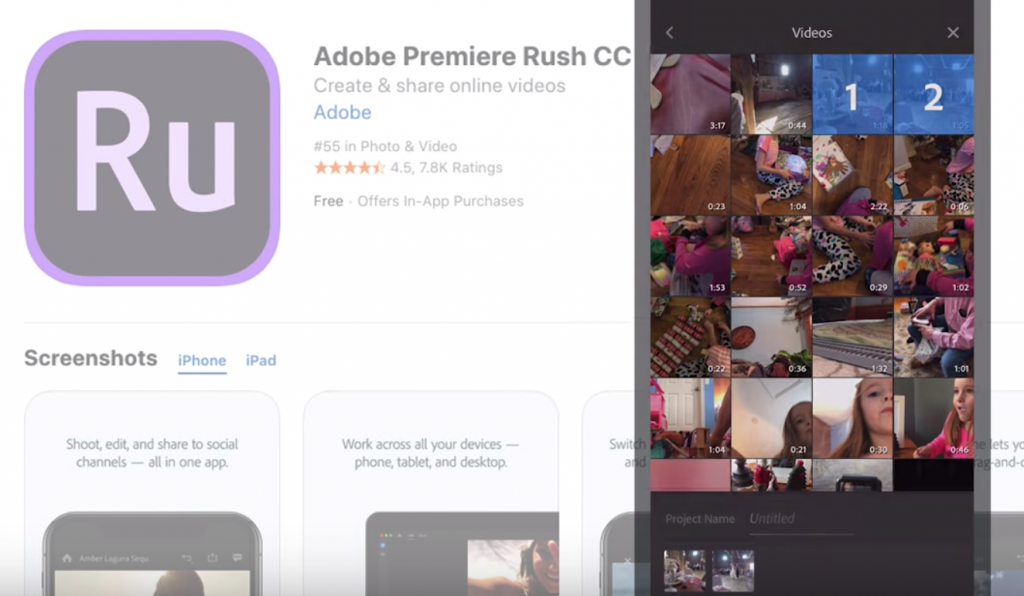This screenshot has height=596, width=1024.
Task: Click the Project Name Untitled field
Action: (801, 520)
